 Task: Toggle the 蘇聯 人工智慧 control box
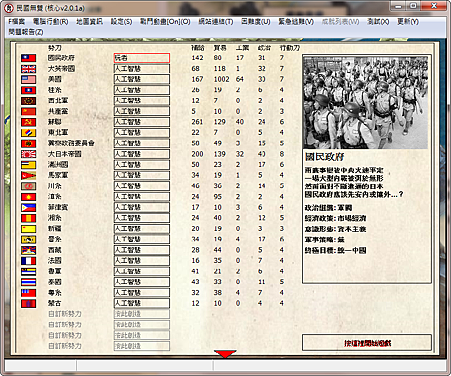pos(142,122)
